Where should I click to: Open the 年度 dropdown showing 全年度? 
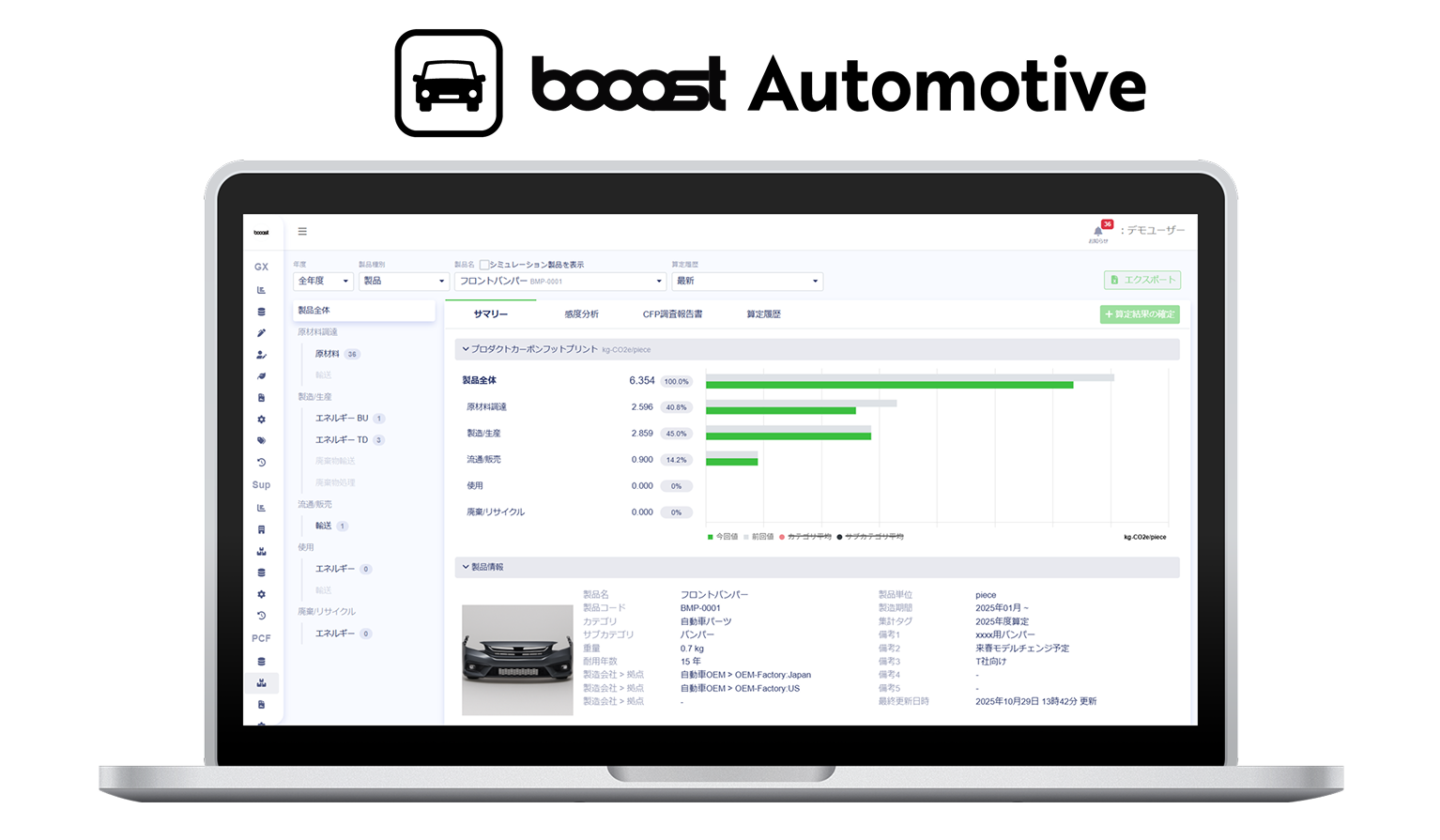pos(322,281)
